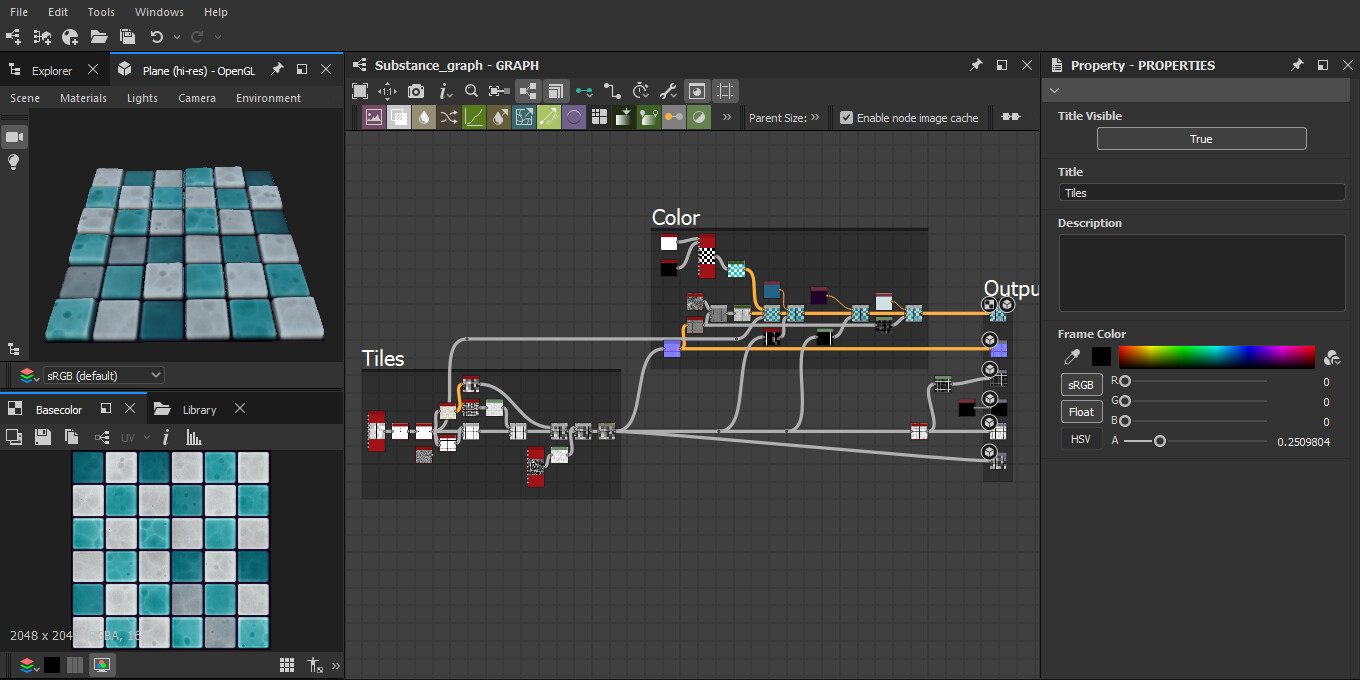Click the HSV color mode button

tap(1080, 439)
